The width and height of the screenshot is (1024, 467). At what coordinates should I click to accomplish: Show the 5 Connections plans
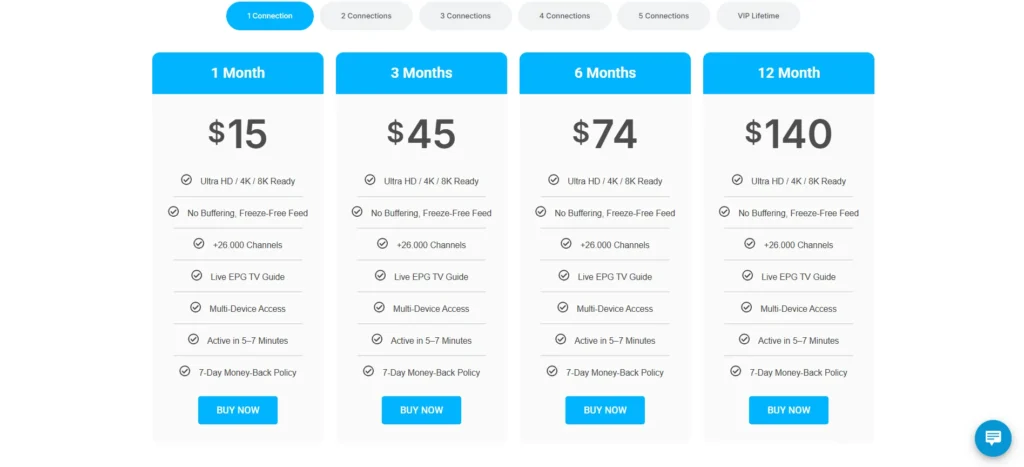663,16
